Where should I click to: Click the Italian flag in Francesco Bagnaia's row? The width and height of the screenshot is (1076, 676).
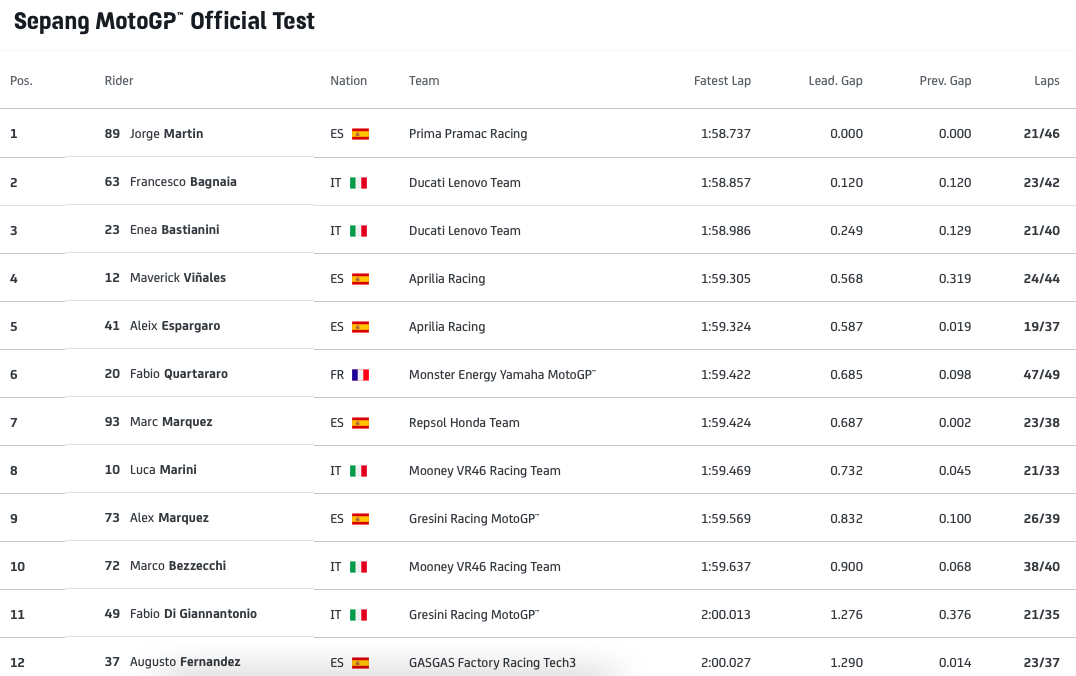pyautogui.click(x=358, y=183)
